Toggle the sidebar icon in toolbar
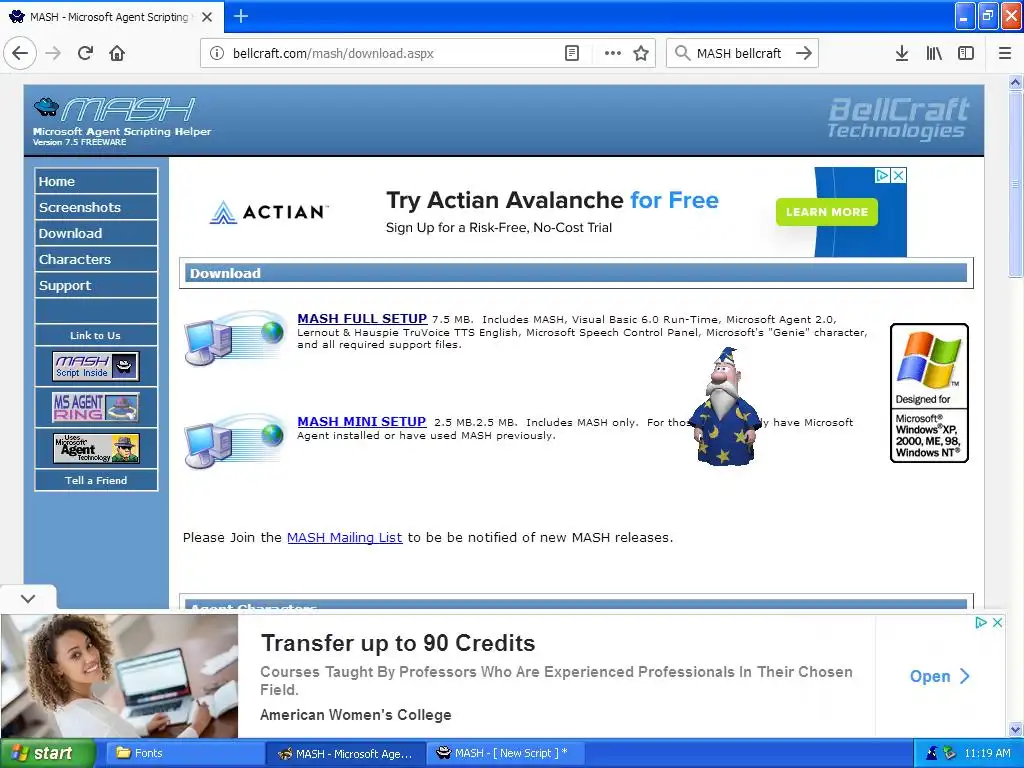Image resolution: width=1024 pixels, height=768 pixels. 966,53
